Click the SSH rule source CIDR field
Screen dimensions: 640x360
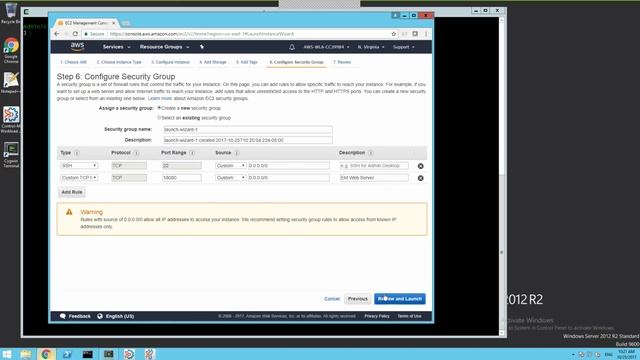point(288,165)
